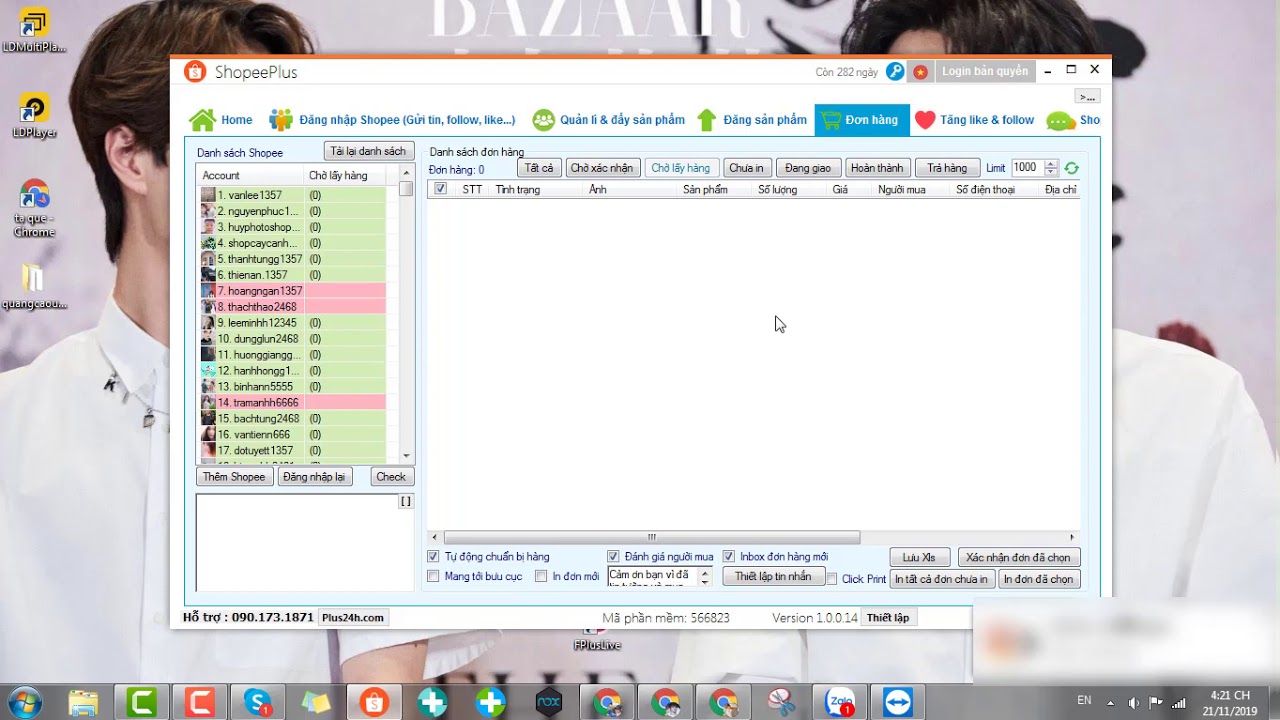Open the 'ta que - Chrome' desktop shortcut
1280x720 pixels.
pyautogui.click(x=34, y=208)
